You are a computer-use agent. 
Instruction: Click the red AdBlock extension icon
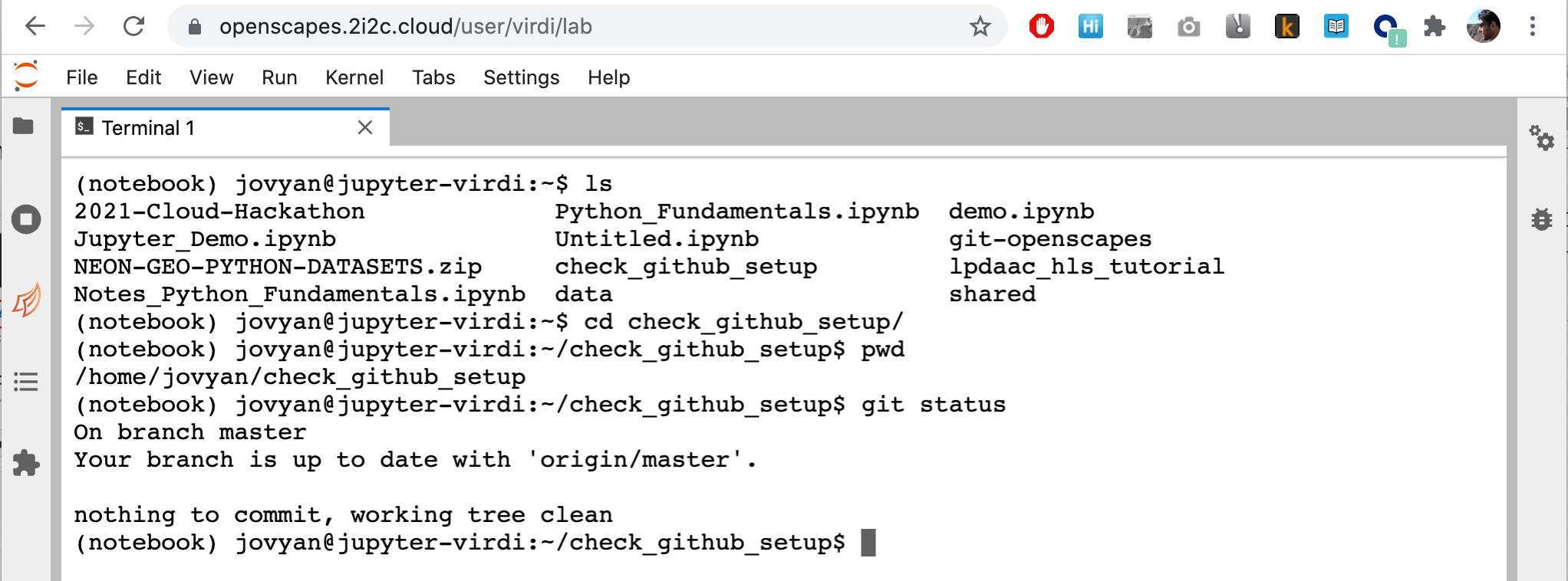[1041, 25]
